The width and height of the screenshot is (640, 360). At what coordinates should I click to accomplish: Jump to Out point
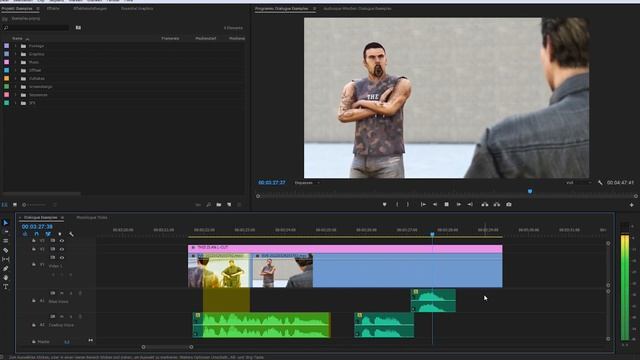(470, 204)
